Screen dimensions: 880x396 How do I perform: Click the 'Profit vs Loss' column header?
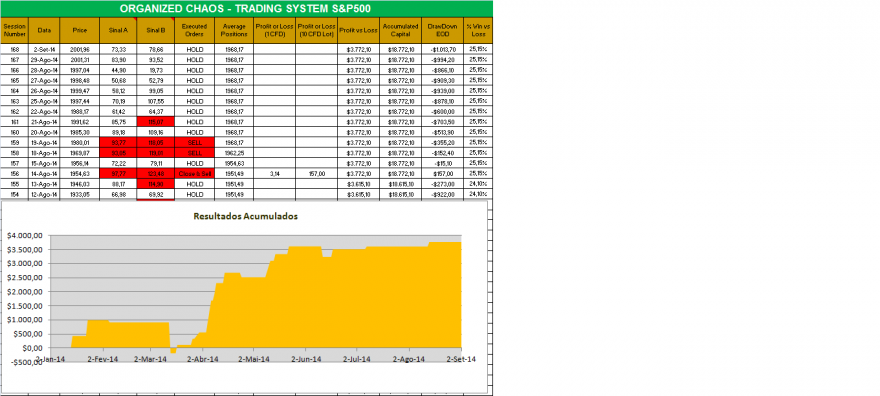[358, 30]
